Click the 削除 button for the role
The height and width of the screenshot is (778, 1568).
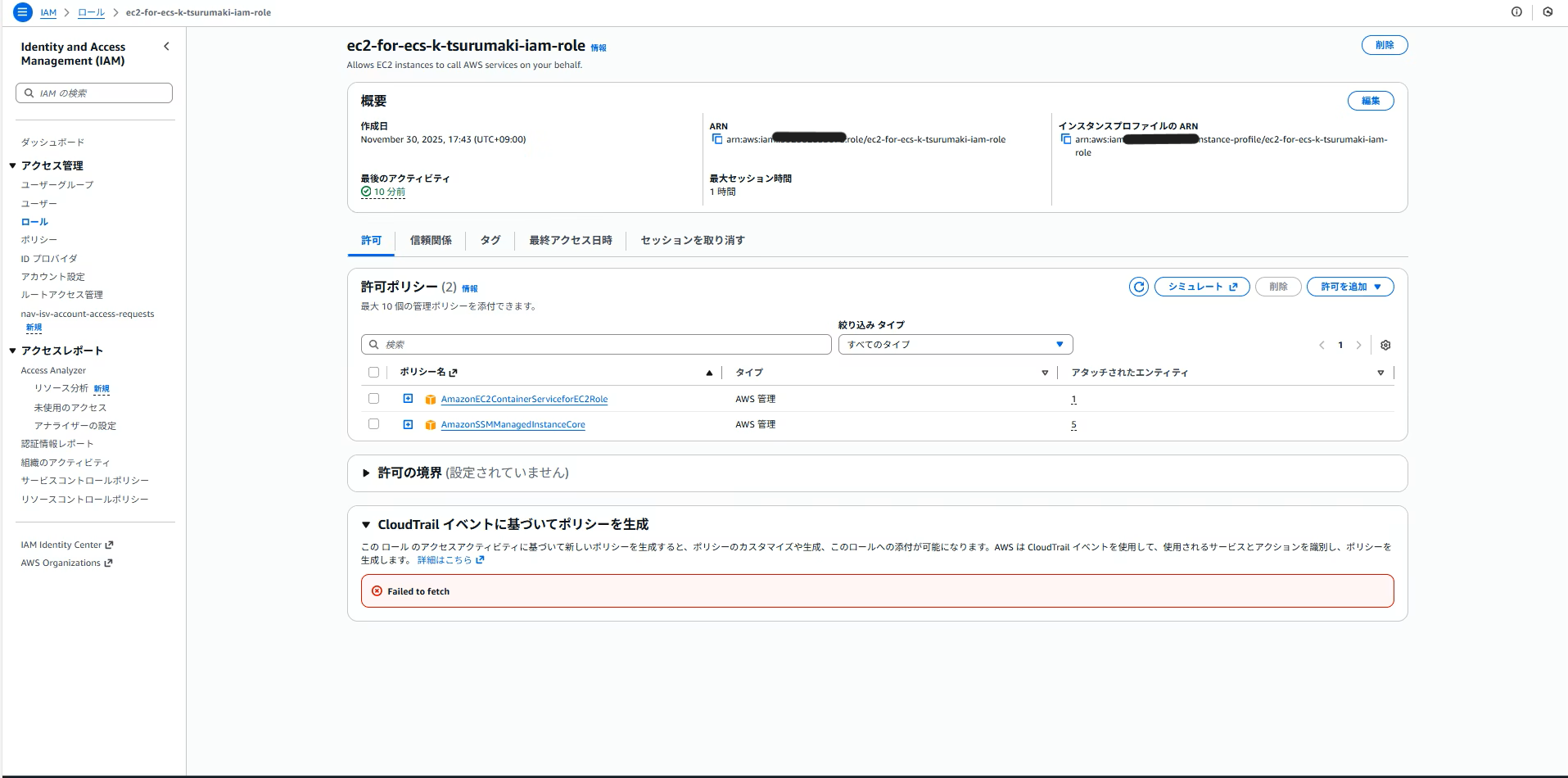click(1385, 45)
